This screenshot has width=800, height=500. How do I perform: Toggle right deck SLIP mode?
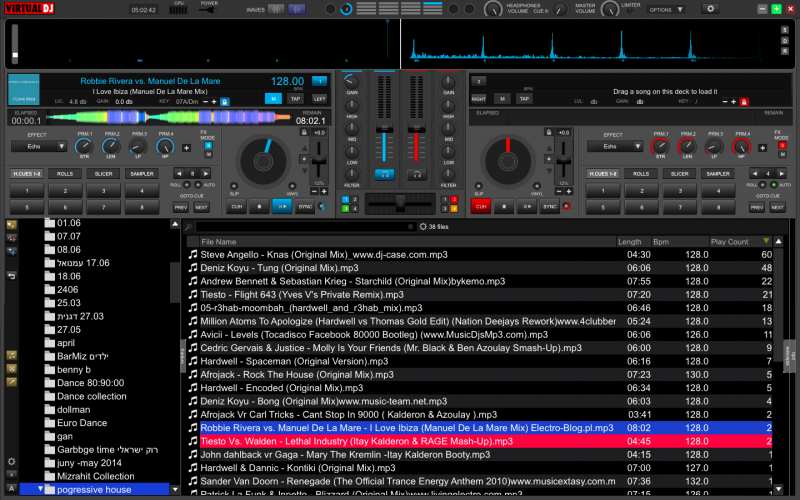(x=478, y=186)
